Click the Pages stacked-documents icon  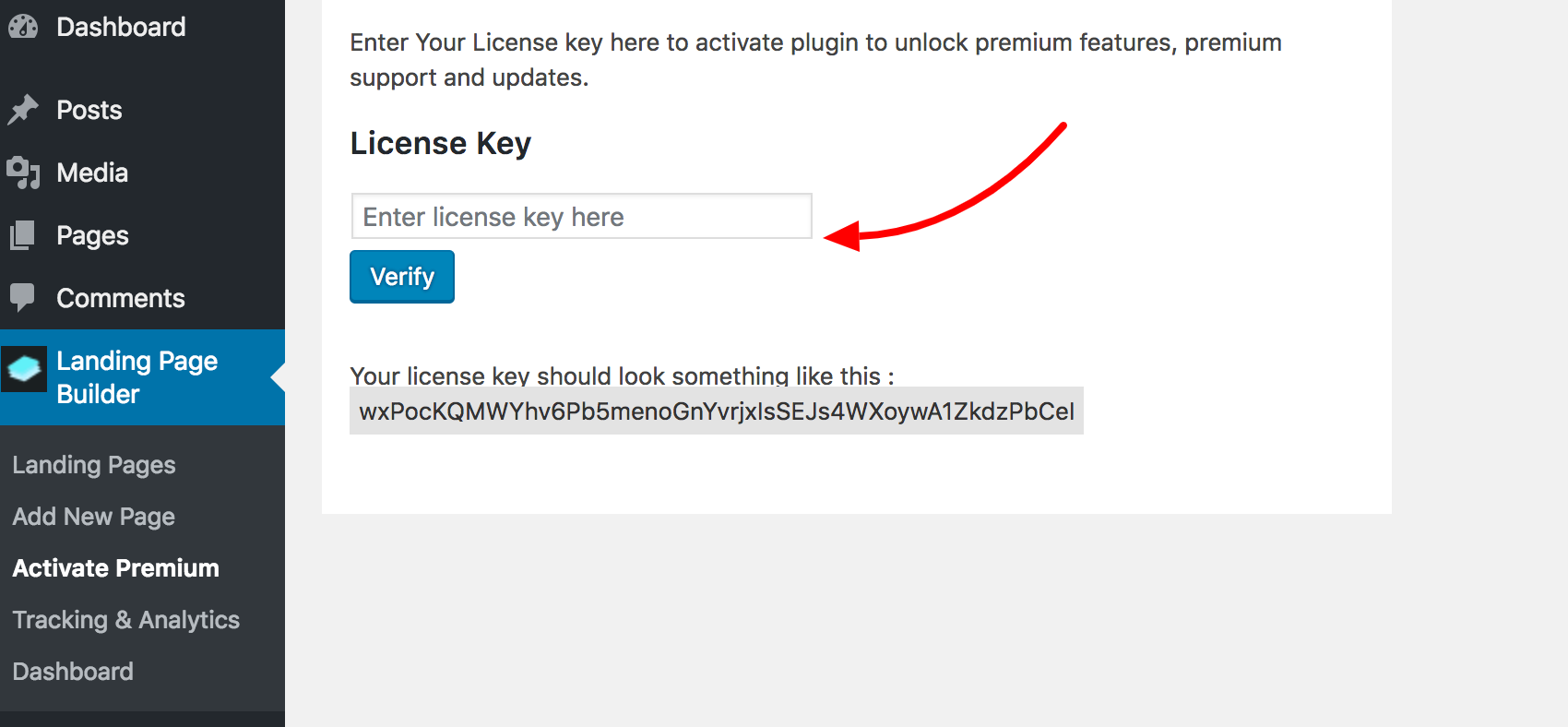[23, 235]
